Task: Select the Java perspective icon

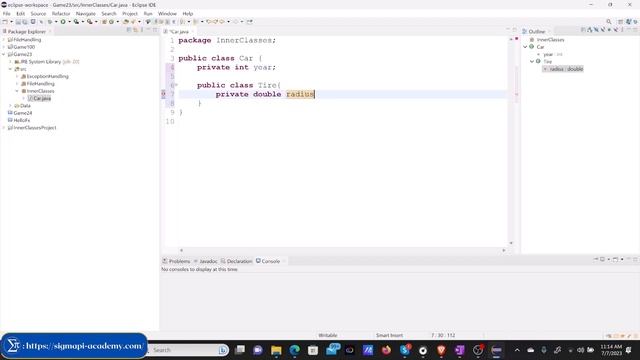Action: (x=628, y=22)
